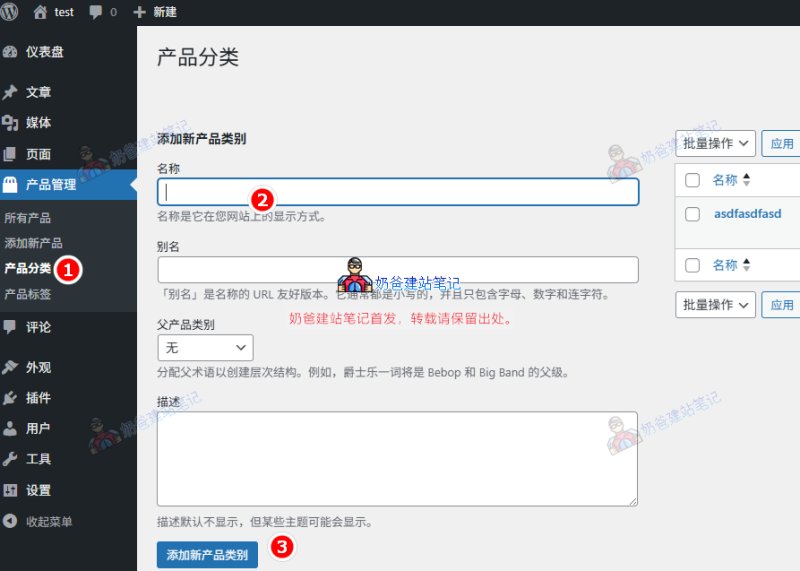
Task: Sort by top 名称 column arrows
Action: [746, 180]
